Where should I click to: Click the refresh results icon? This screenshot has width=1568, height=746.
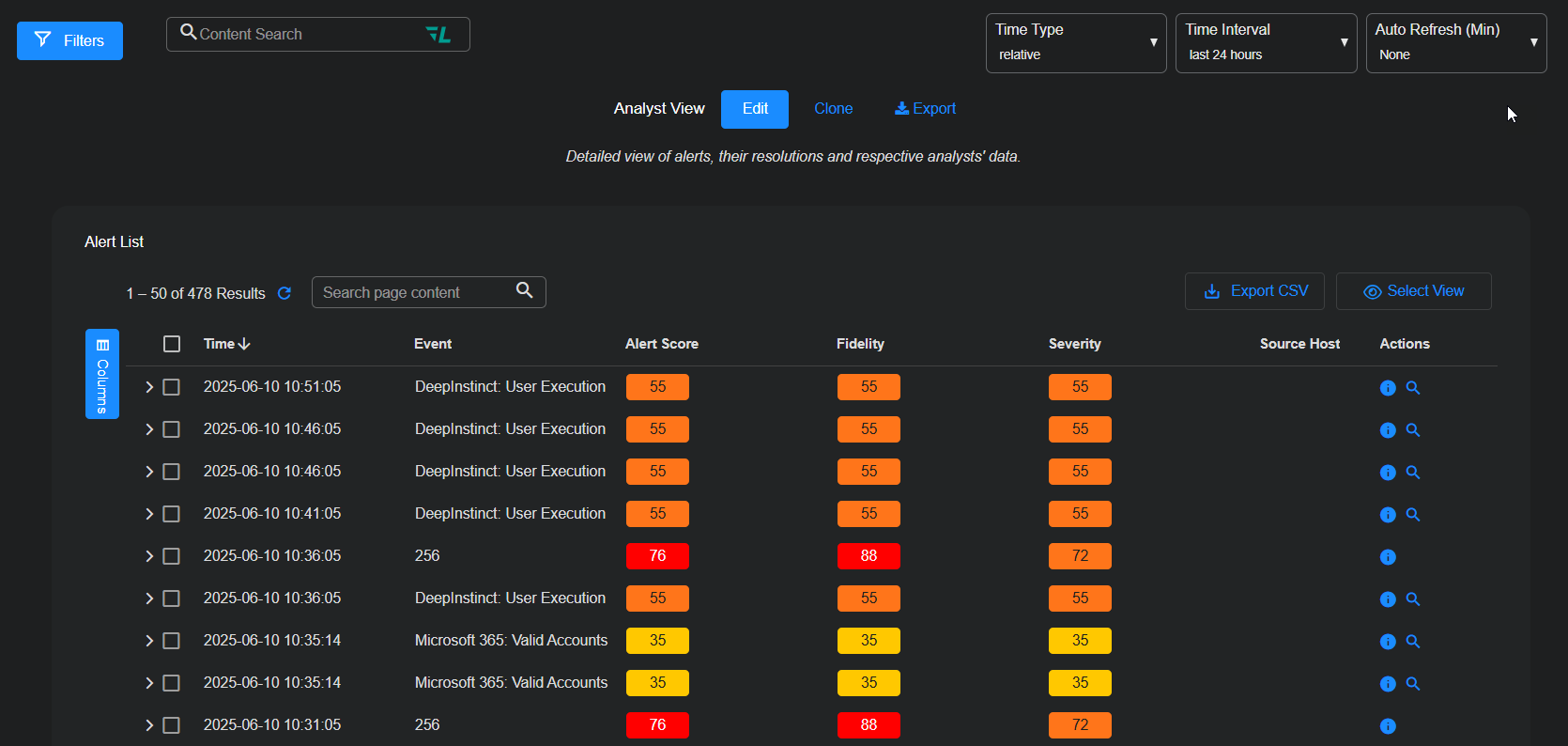click(284, 293)
